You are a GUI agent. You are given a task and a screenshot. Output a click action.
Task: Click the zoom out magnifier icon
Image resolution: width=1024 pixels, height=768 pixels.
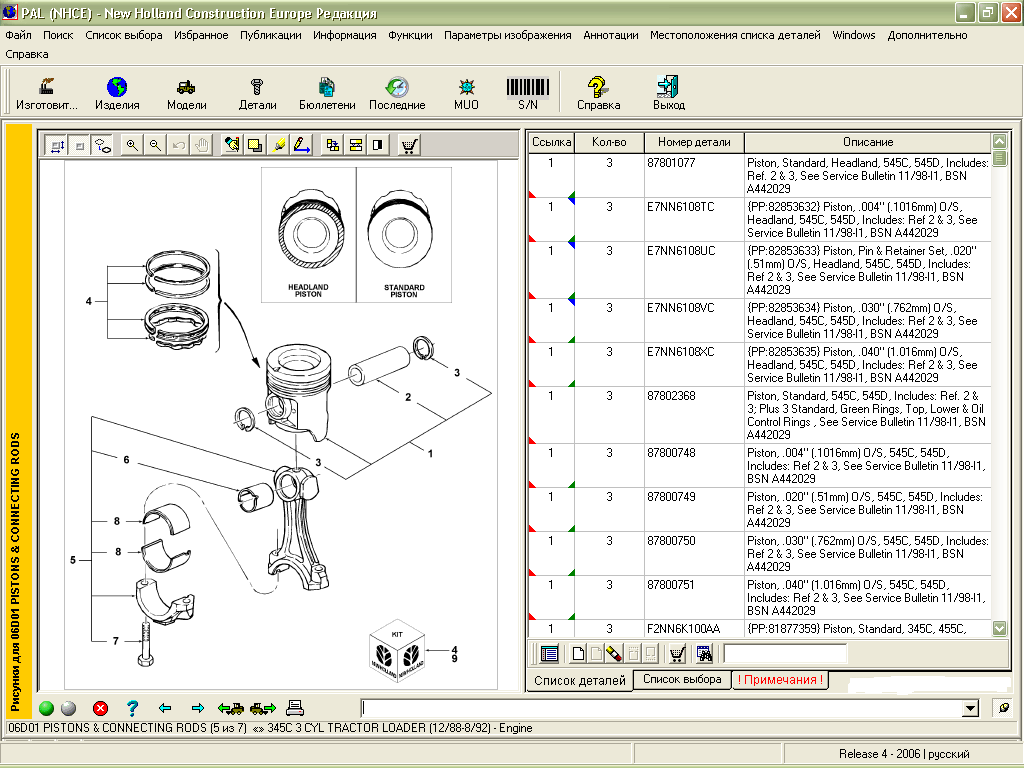click(155, 145)
